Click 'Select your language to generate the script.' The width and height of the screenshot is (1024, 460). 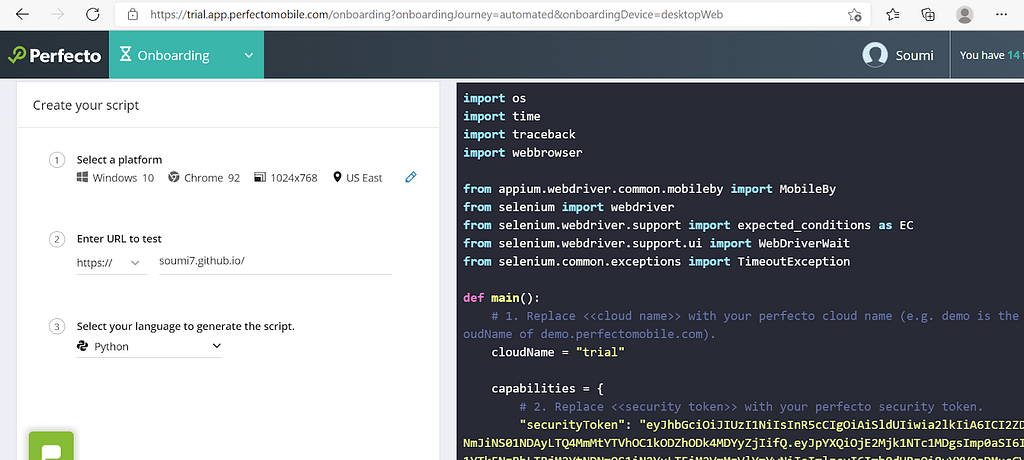pyautogui.click(x=186, y=326)
